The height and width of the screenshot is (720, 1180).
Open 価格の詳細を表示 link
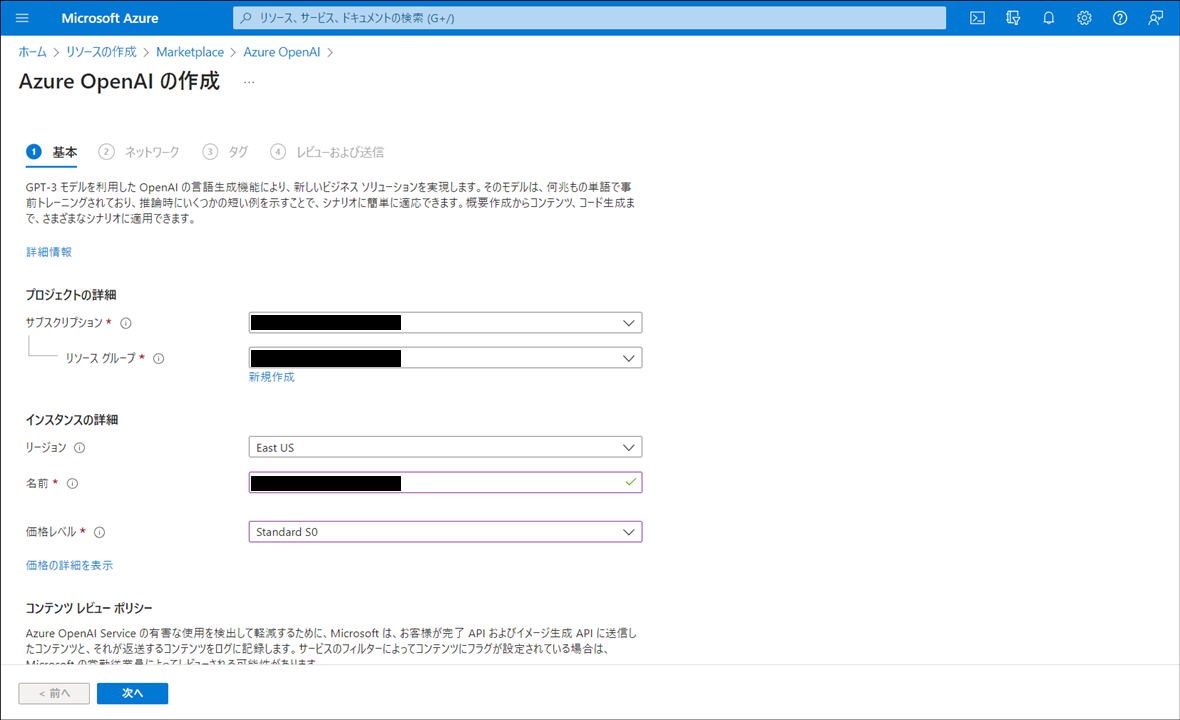(69, 565)
